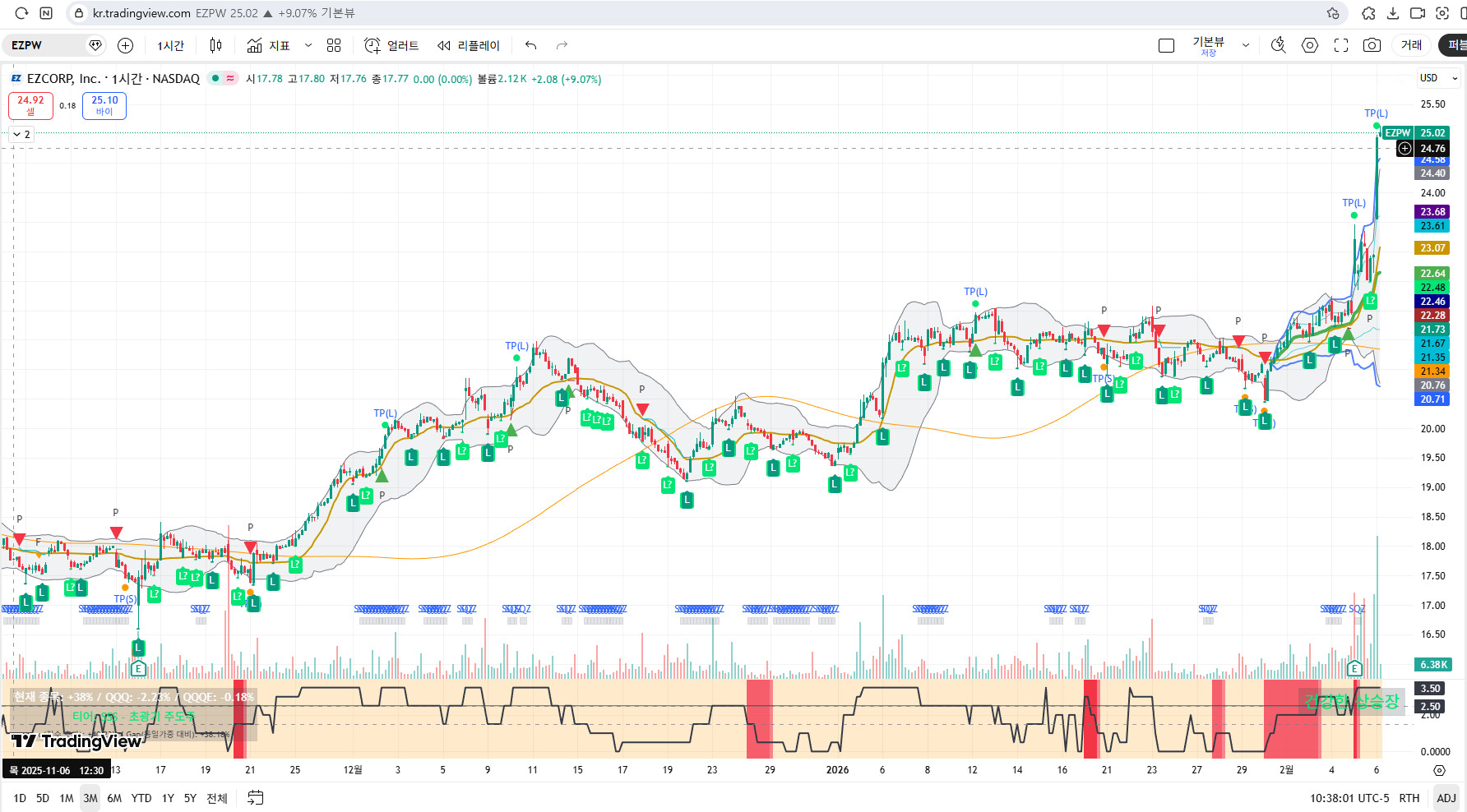
Task: Toggle RTH regular trading hours session
Action: click(x=1409, y=798)
